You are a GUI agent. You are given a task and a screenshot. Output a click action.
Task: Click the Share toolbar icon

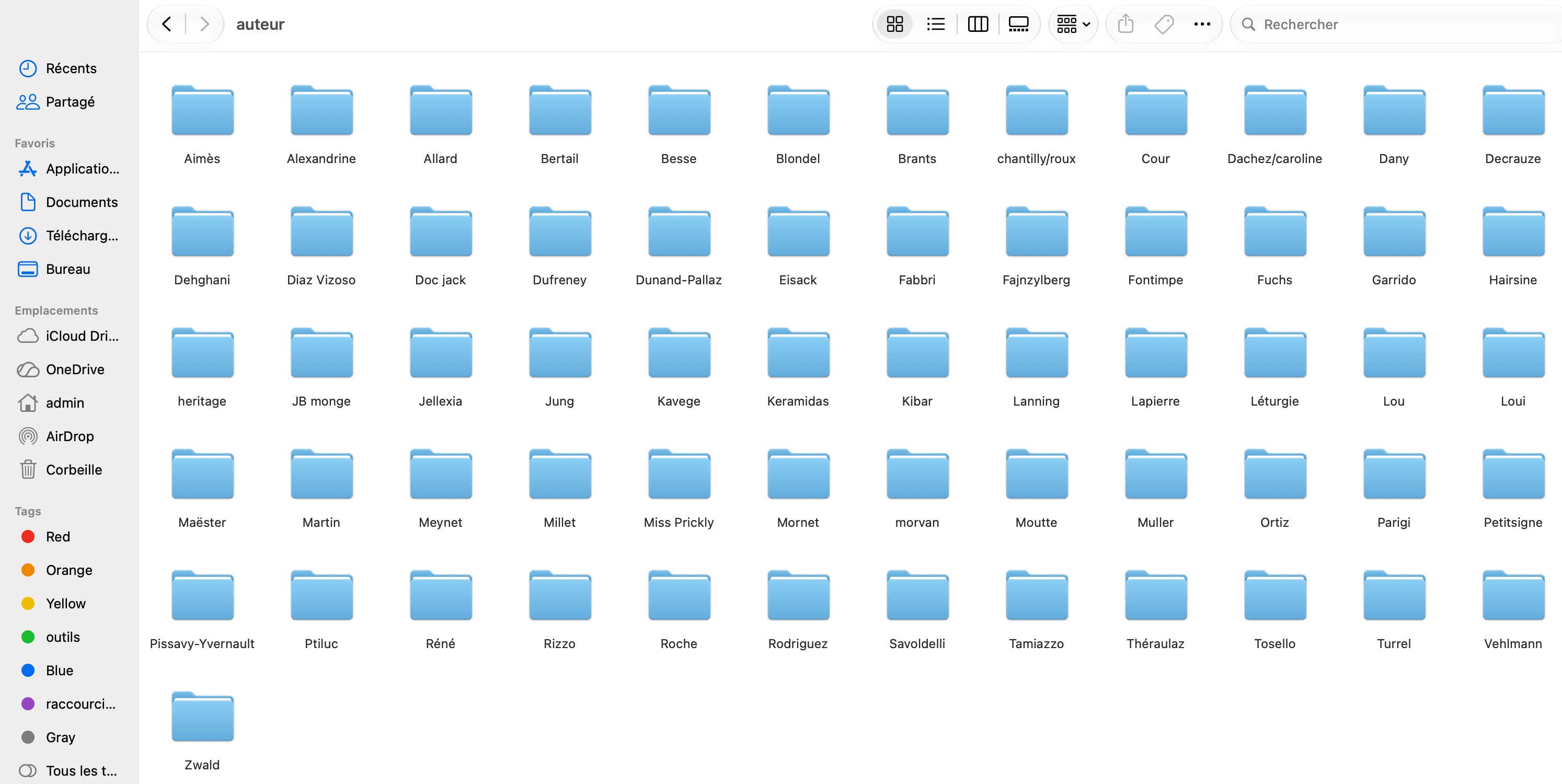(x=1125, y=24)
